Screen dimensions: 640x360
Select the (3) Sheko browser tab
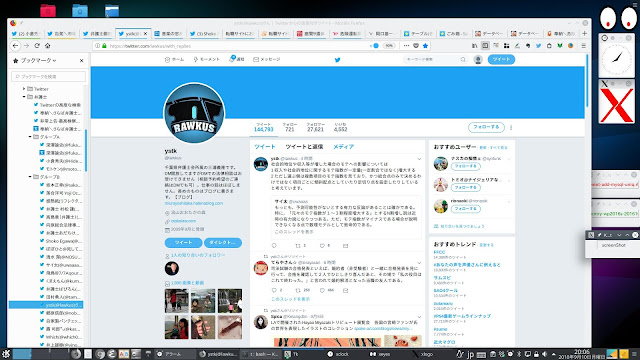pyautogui.click(x=203, y=33)
